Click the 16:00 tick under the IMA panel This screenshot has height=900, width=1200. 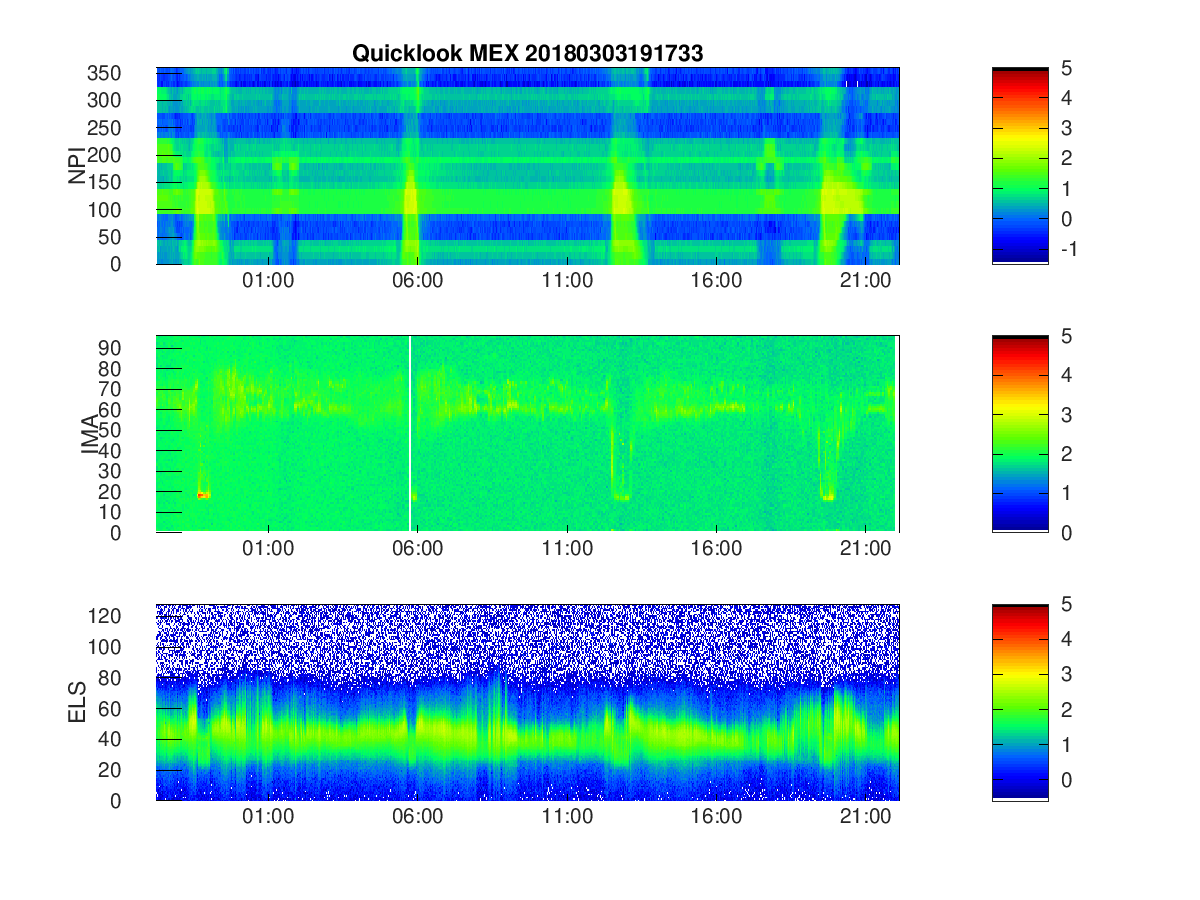tap(716, 549)
